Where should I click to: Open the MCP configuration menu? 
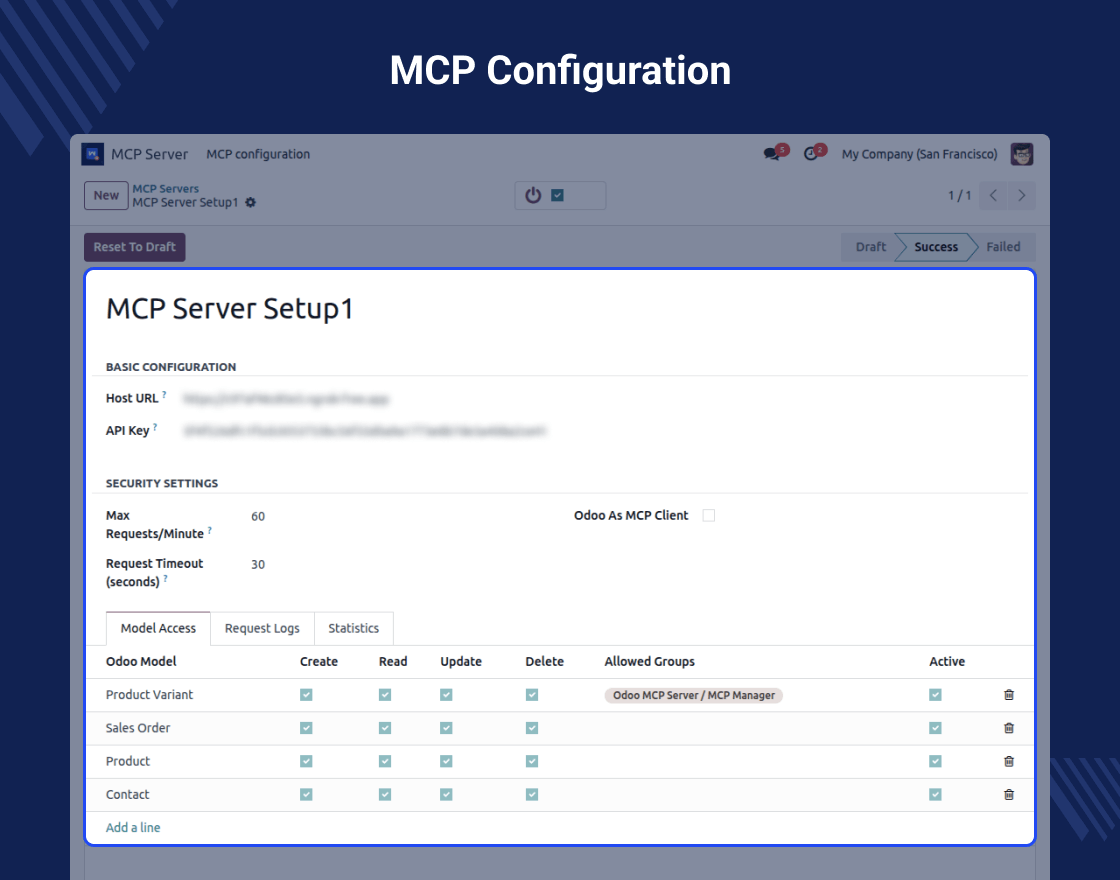pos(258,154)
